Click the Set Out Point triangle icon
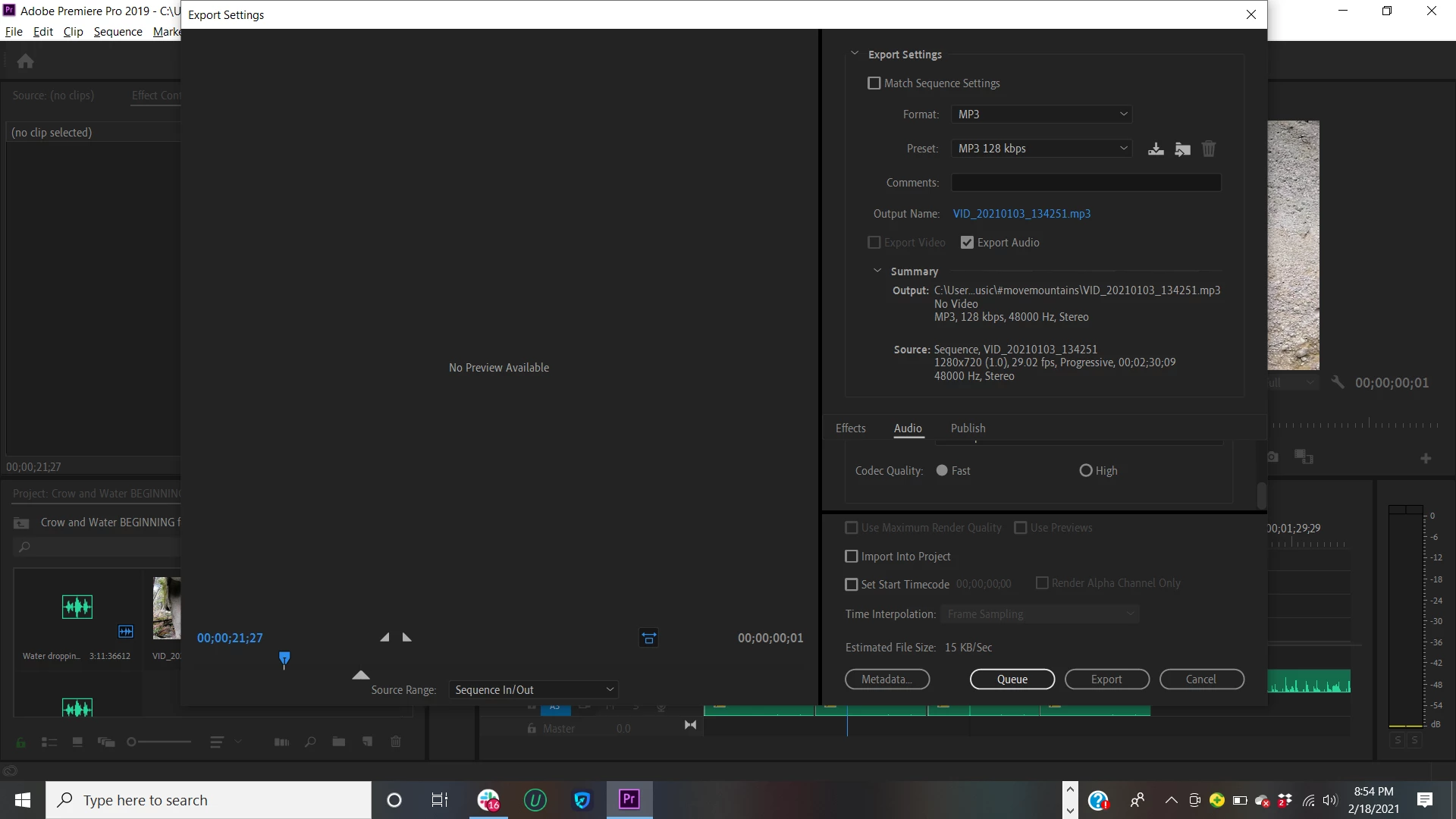The image size is (1456, 819). pos(407,637)
